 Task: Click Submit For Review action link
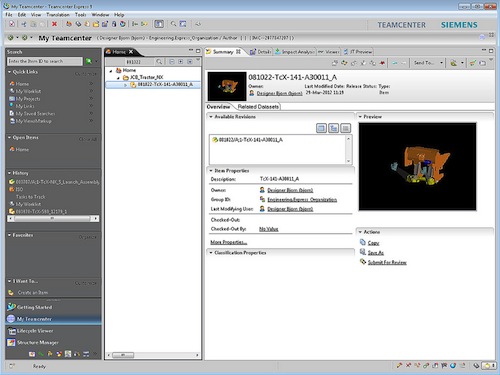coord(387,262)
